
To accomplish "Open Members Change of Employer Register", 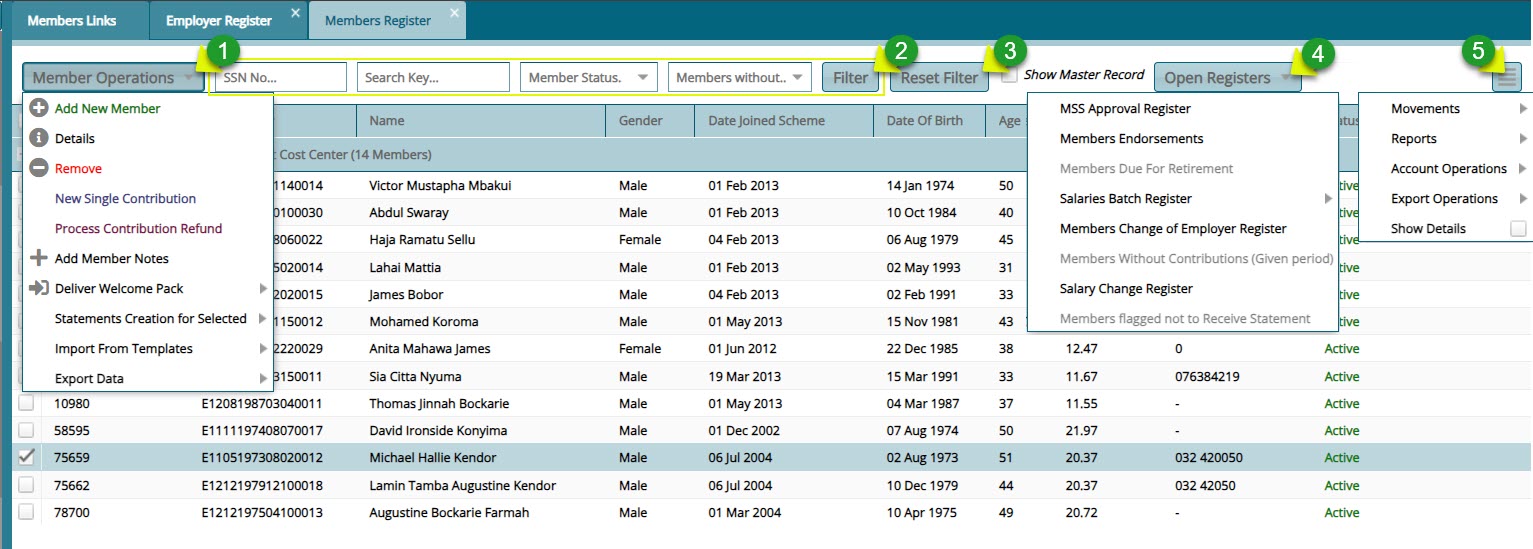I will (1173, 229).
